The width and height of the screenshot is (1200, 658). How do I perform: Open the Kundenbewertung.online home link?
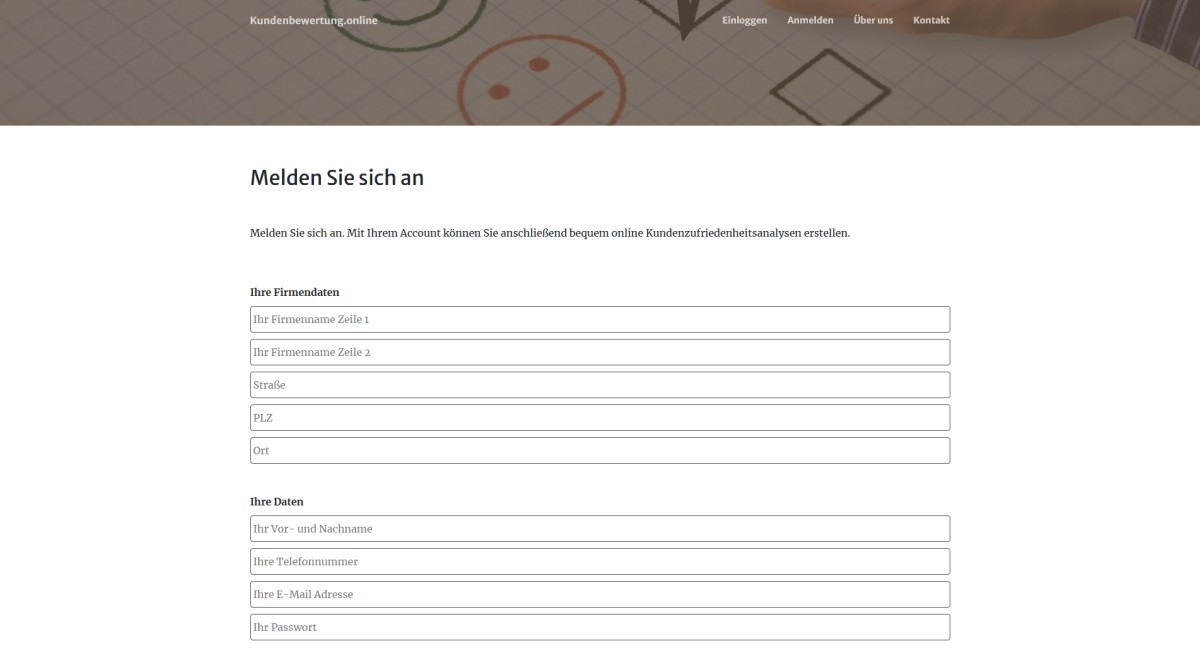314,20
